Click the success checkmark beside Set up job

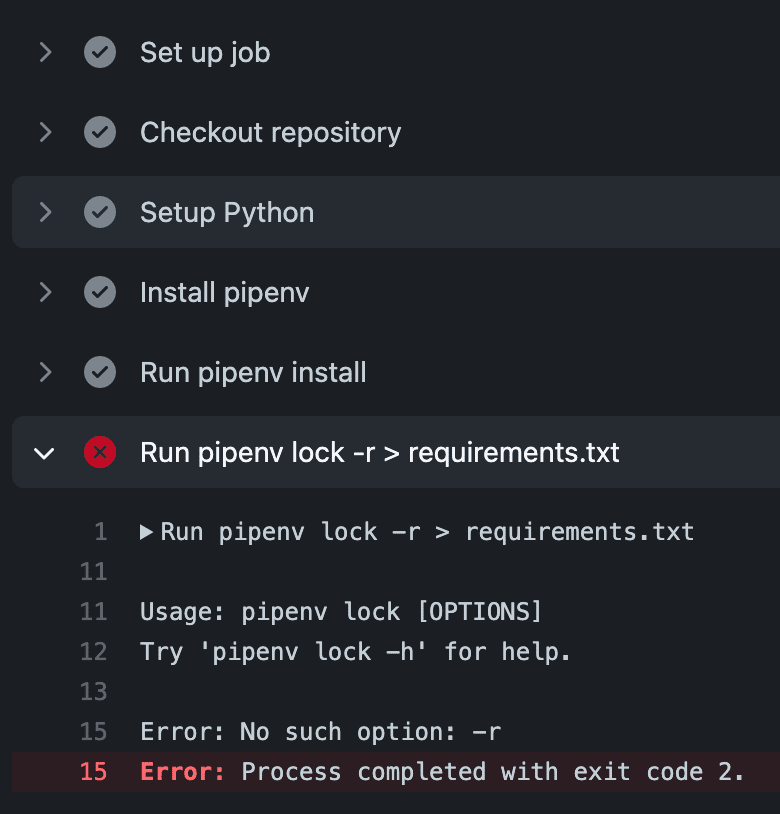click(x=100, y=52)
